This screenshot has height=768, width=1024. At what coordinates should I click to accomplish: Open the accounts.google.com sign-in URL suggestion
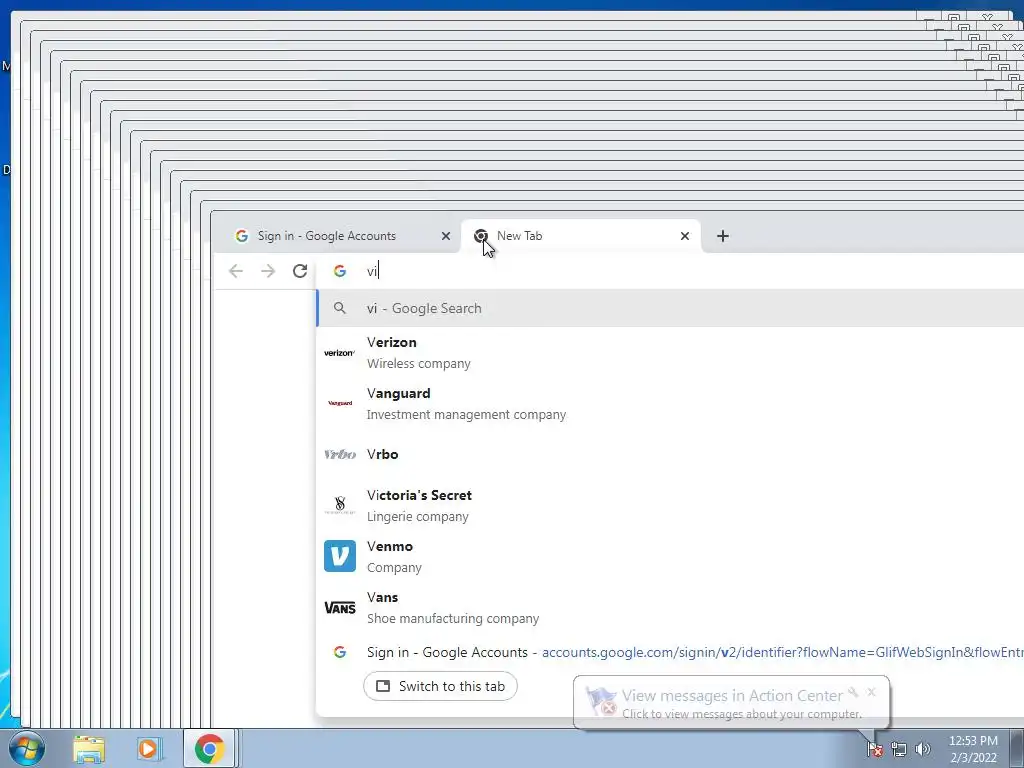782,652
